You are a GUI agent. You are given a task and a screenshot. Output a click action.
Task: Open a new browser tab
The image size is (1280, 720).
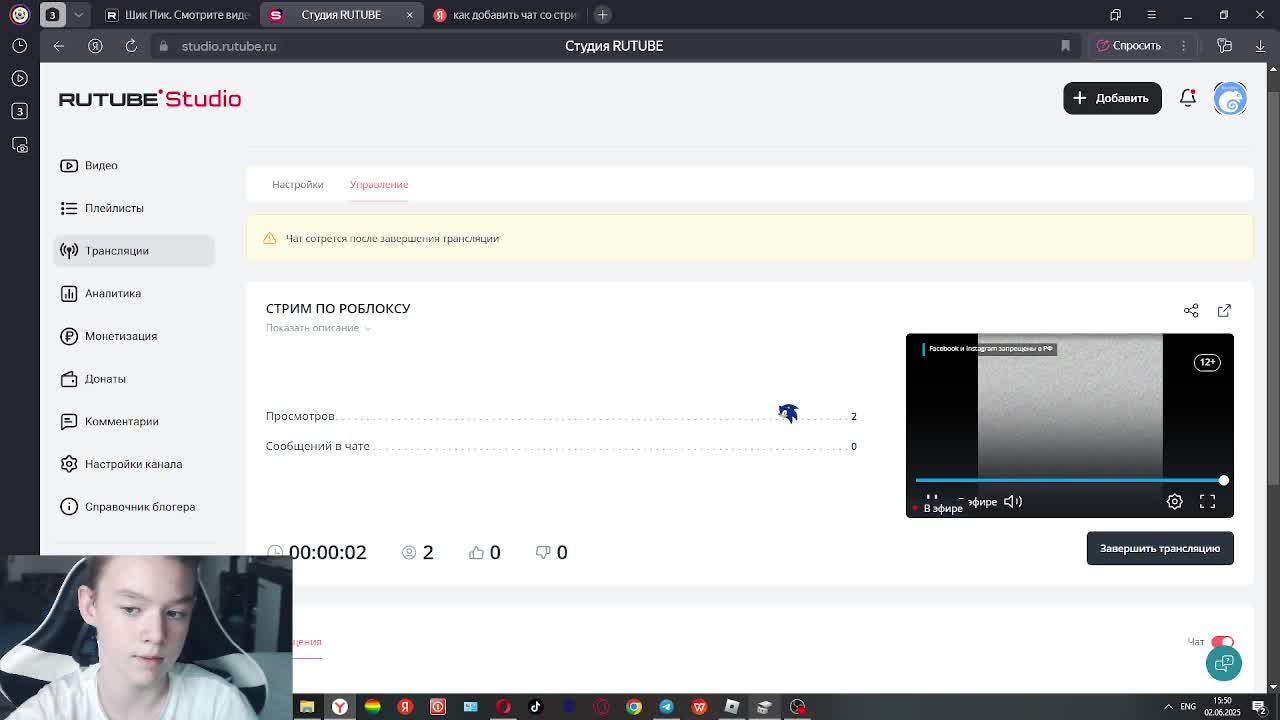click(x=602, y=15)
